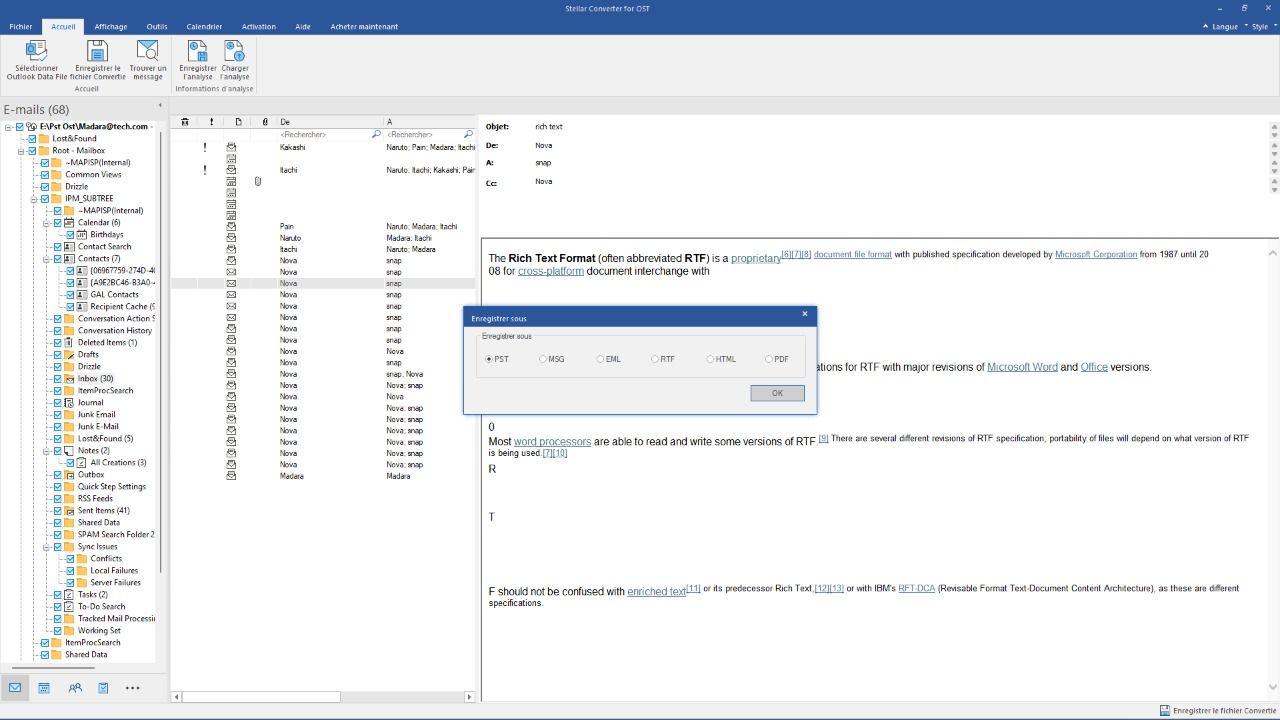1280x720 pixels.
Task: Open the Outils tab
Action: tap(157, 27)
